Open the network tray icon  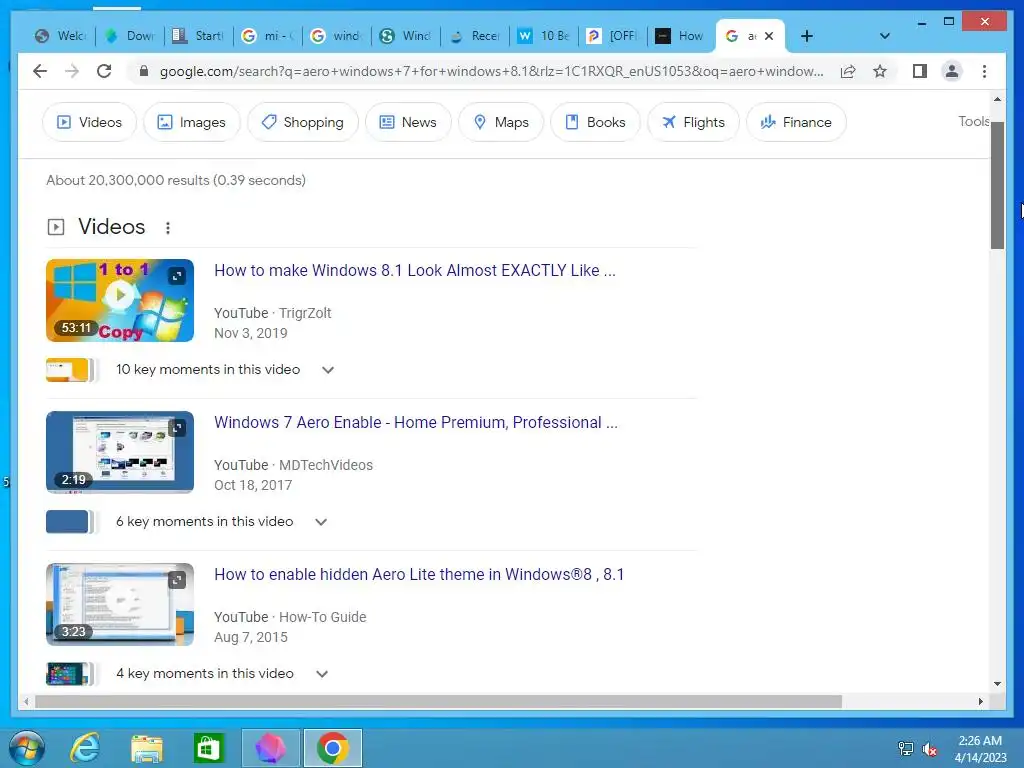tap(905, 749)
